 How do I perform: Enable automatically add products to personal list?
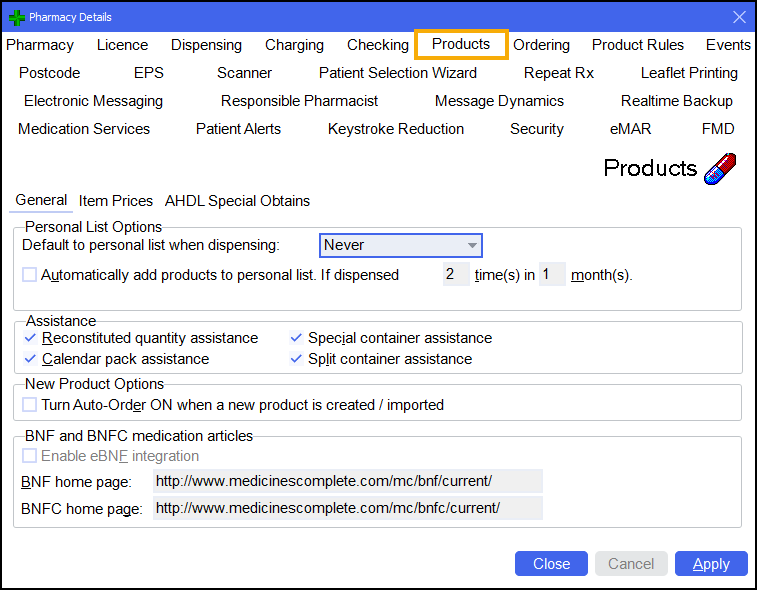pyautogui.click(x=30, y=275)
